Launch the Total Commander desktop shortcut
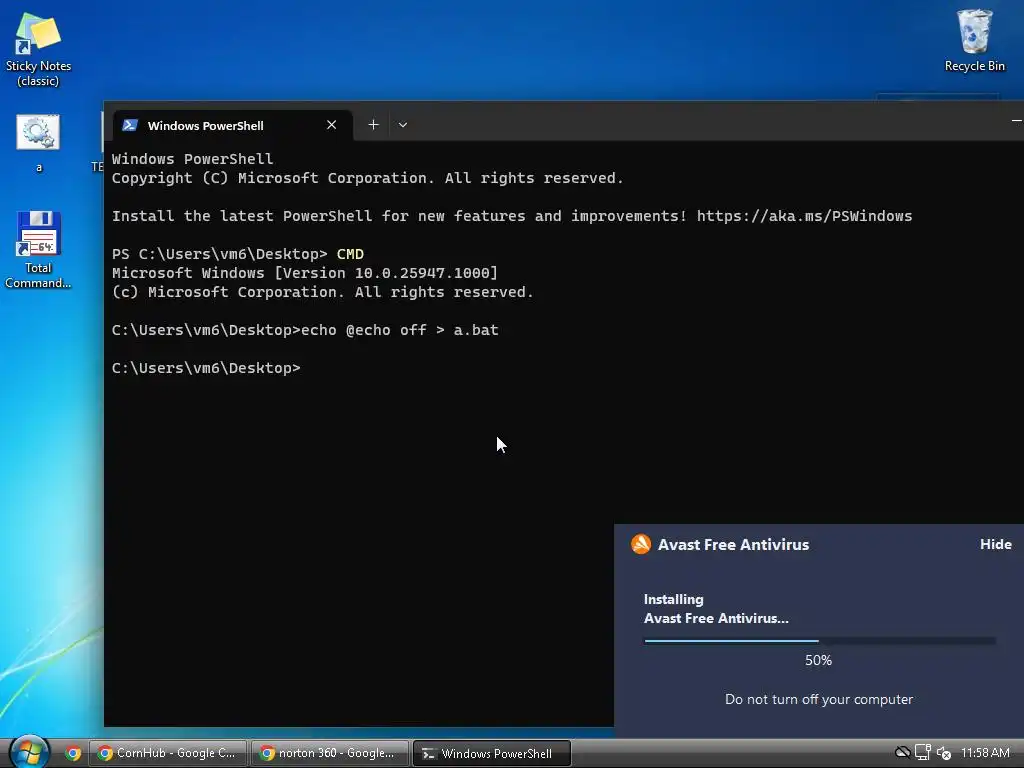1024x768 pixels. (x=38, y=249)
